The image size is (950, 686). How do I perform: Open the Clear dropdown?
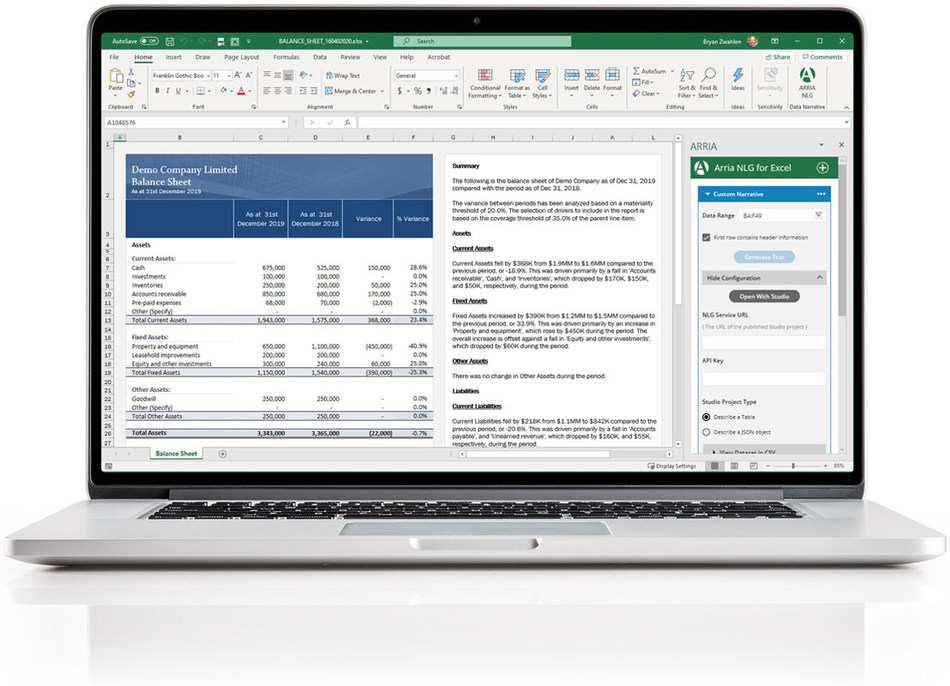pos(646,93)
